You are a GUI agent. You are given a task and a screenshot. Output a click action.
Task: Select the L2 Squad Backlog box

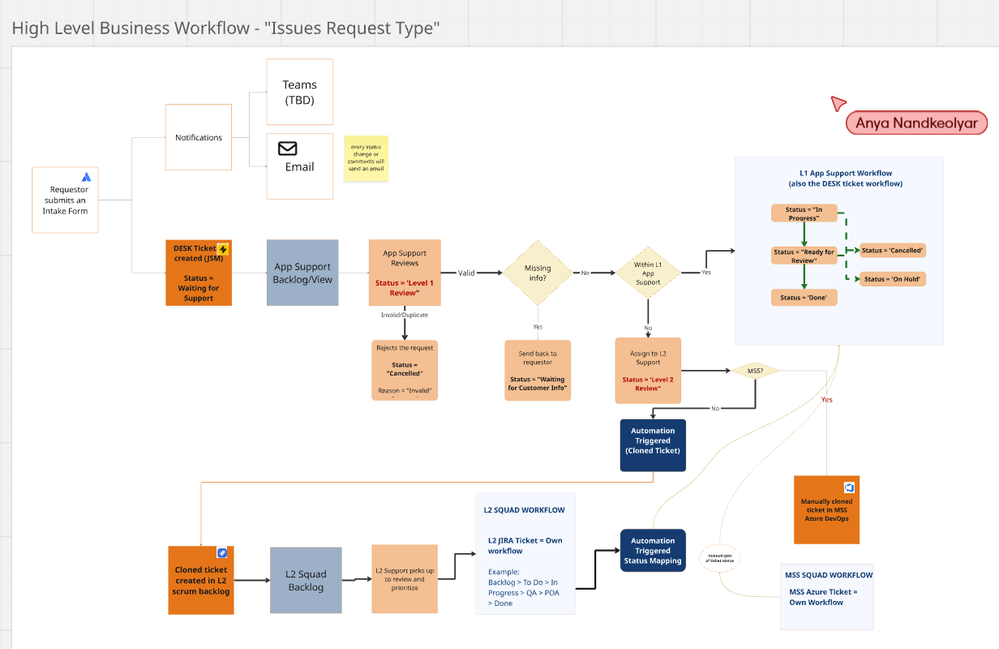(x=306, y=580)
